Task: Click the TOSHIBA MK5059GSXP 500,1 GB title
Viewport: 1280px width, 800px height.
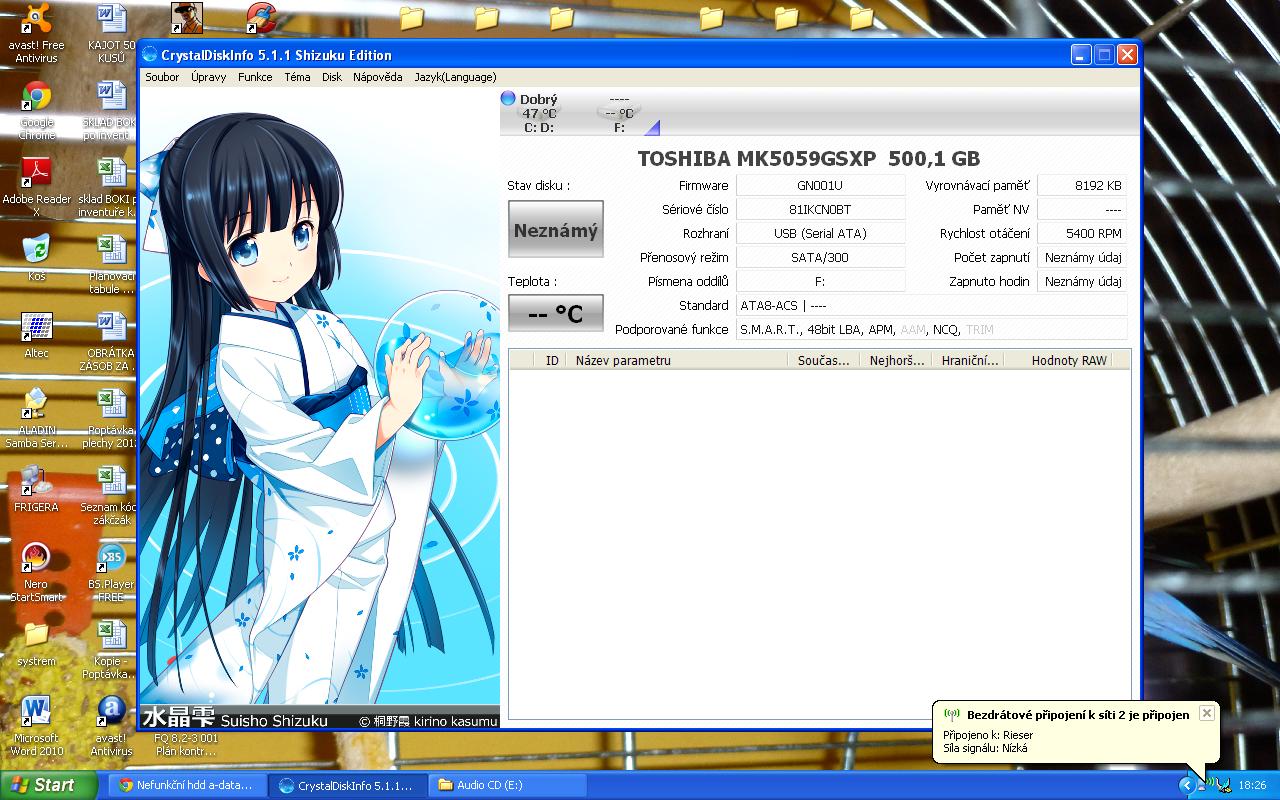Action: [x=809, y=158]
